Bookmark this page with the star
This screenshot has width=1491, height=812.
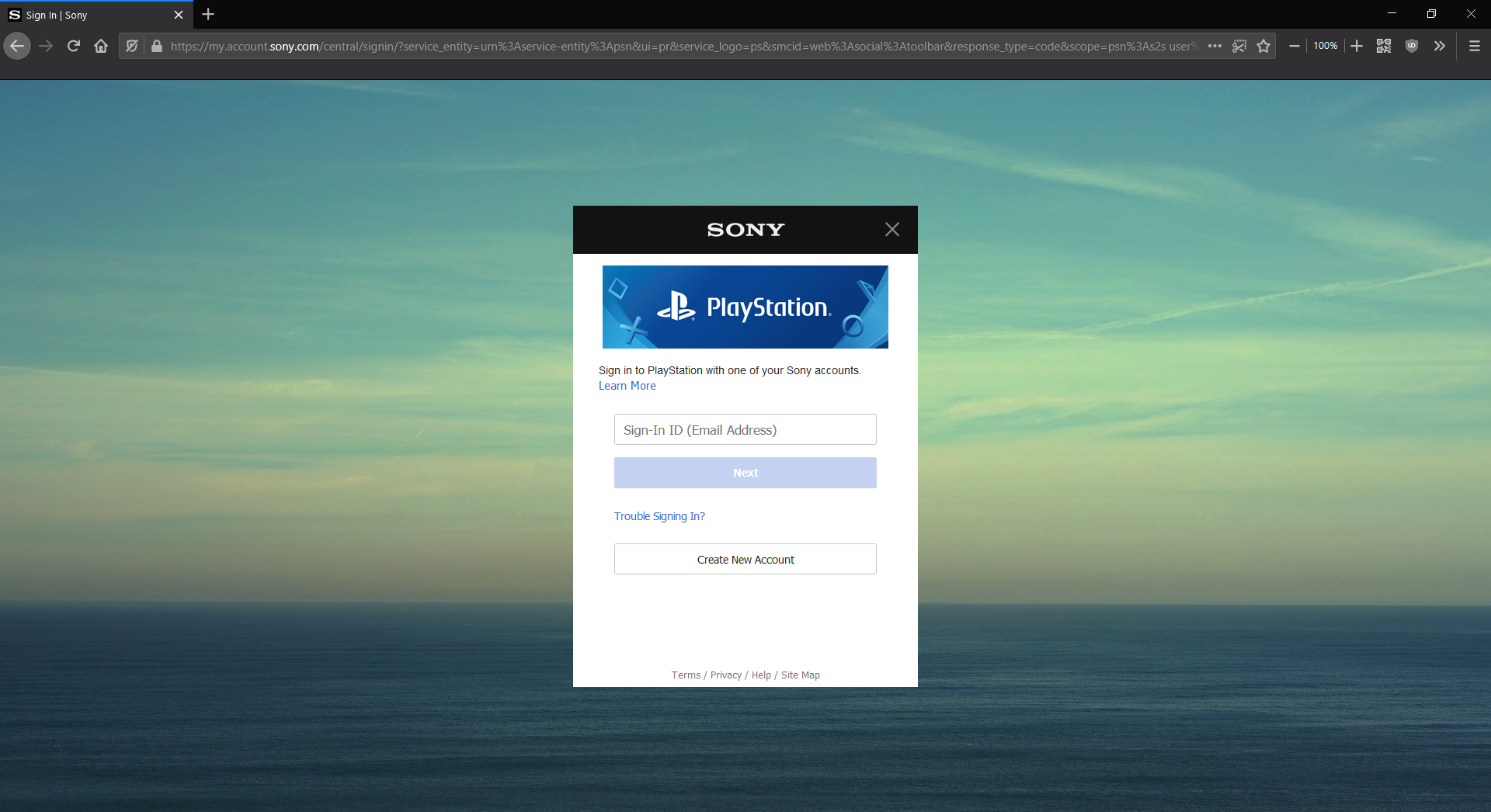point(1263,46)
